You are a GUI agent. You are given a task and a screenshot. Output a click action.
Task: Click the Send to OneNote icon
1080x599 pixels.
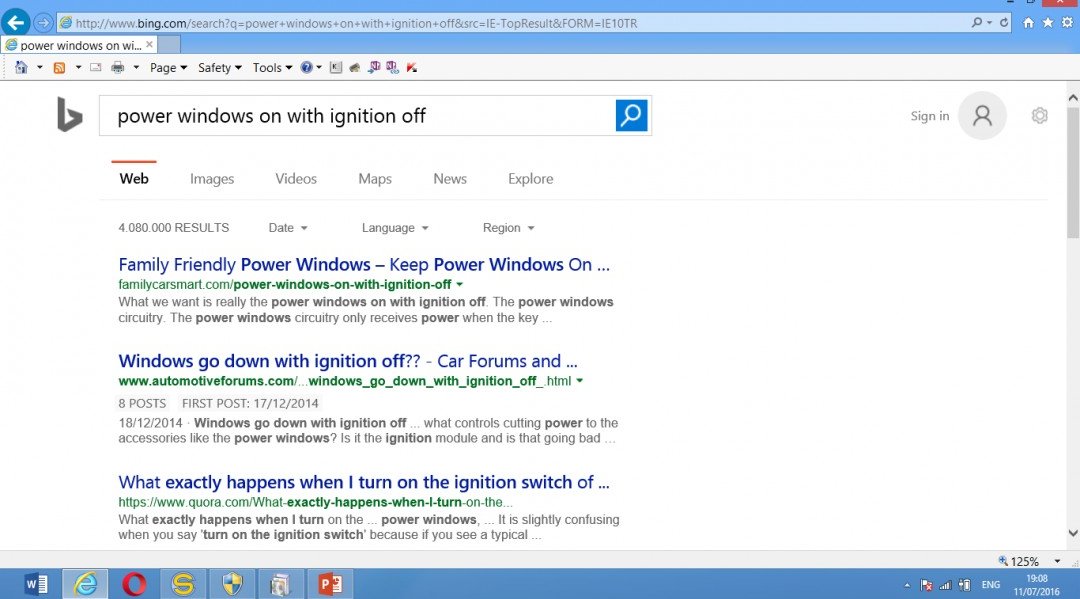(374, 67)
